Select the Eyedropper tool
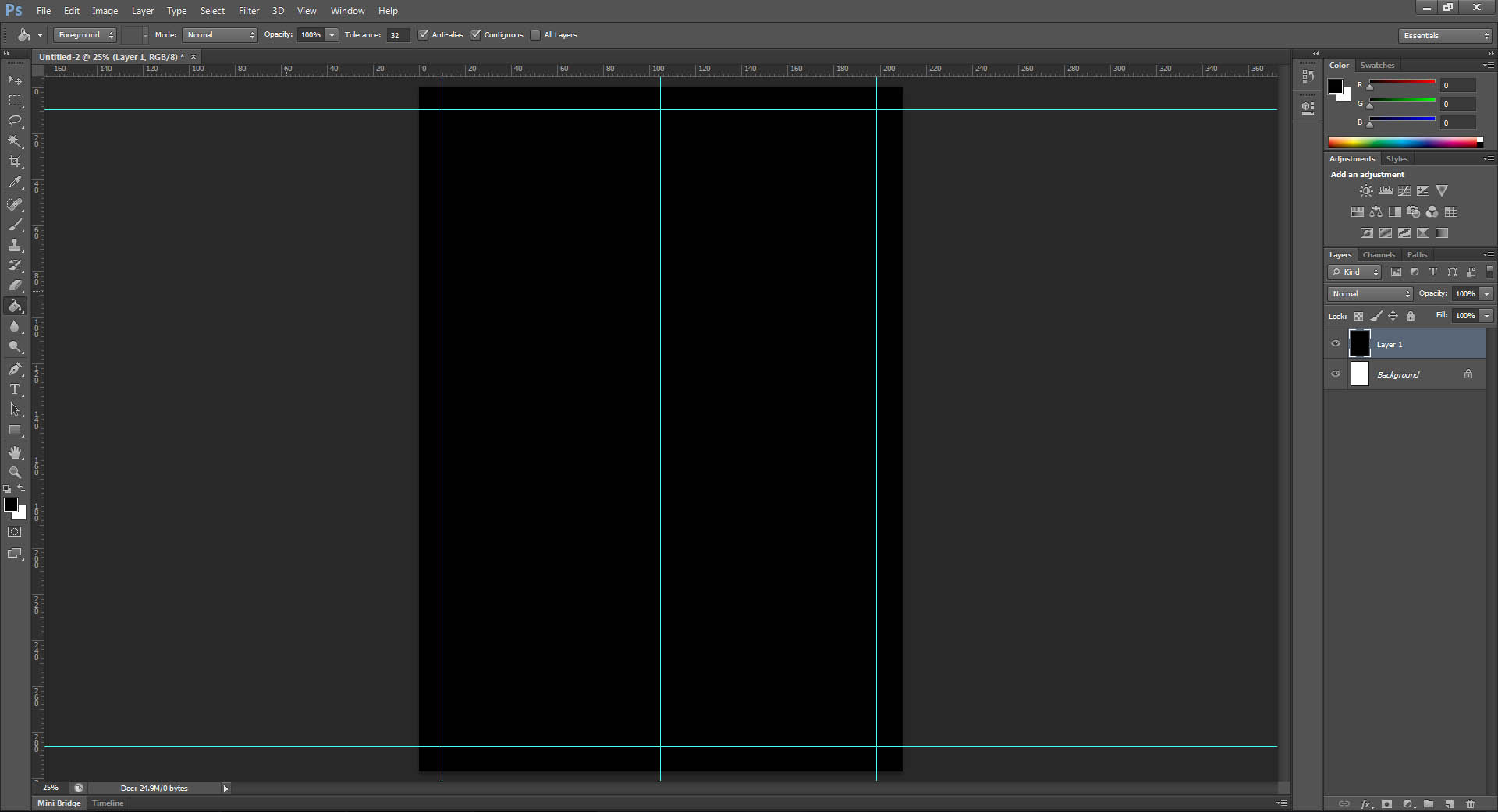Viewport: 1498px width, 812px height. click(x=15, y=183)
